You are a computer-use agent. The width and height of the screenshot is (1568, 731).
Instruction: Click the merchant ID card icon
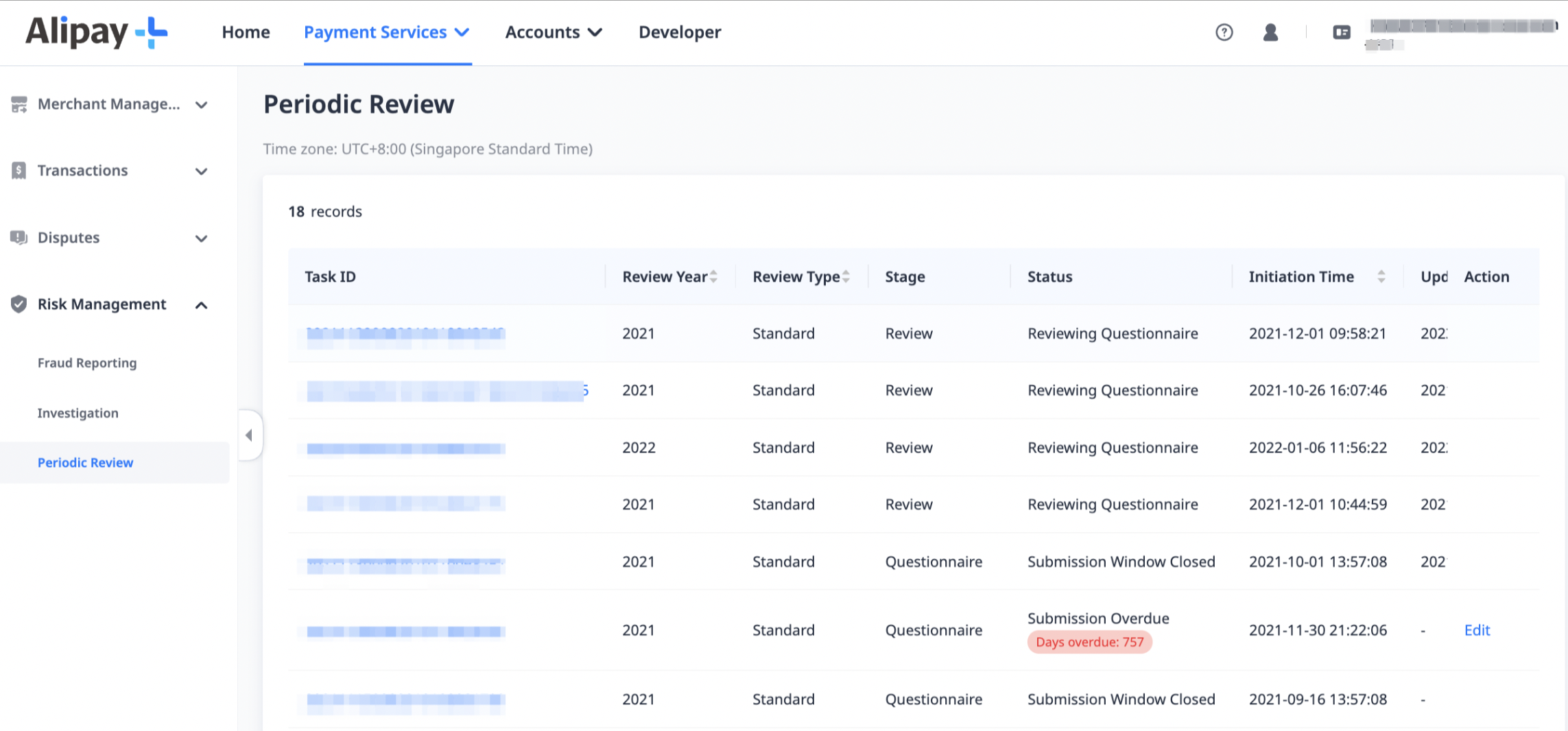[1342, 32]
